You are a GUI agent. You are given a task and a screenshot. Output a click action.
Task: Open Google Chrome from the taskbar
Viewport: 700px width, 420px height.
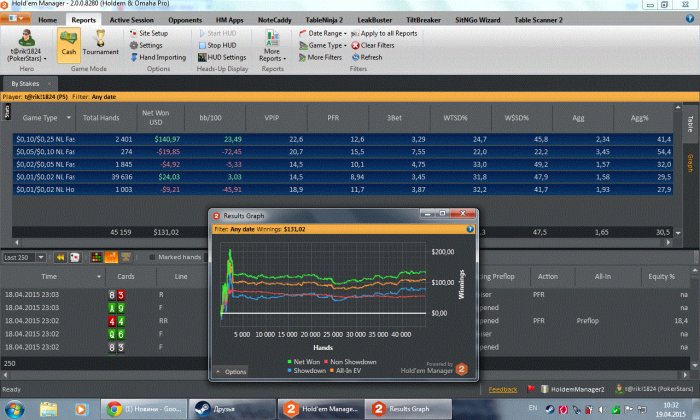tap(144, 409)
